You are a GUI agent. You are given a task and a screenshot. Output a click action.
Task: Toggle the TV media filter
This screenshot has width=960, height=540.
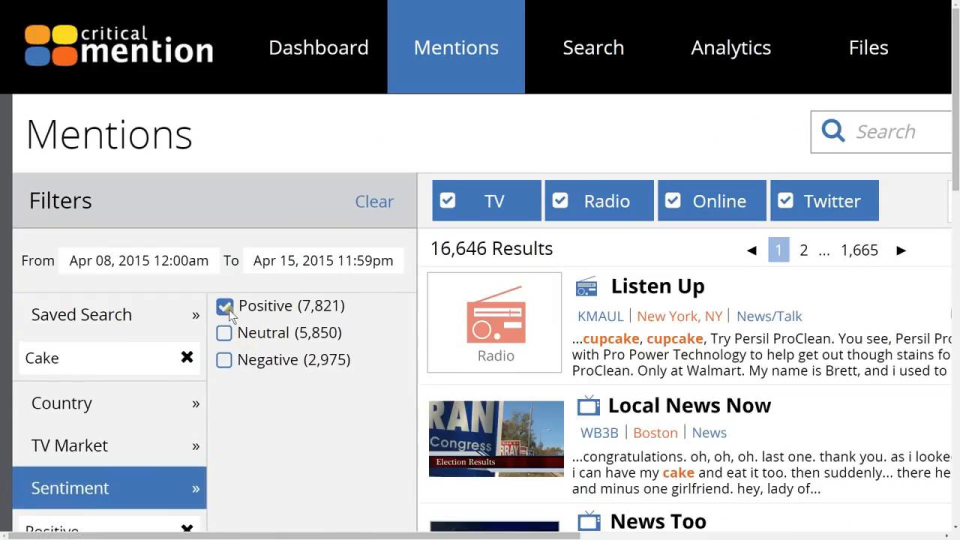pos(487,201)
